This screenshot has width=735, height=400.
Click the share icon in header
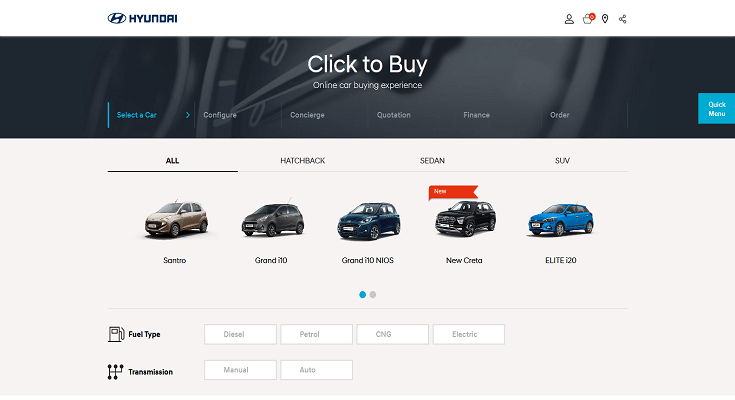tap(622, 19)
